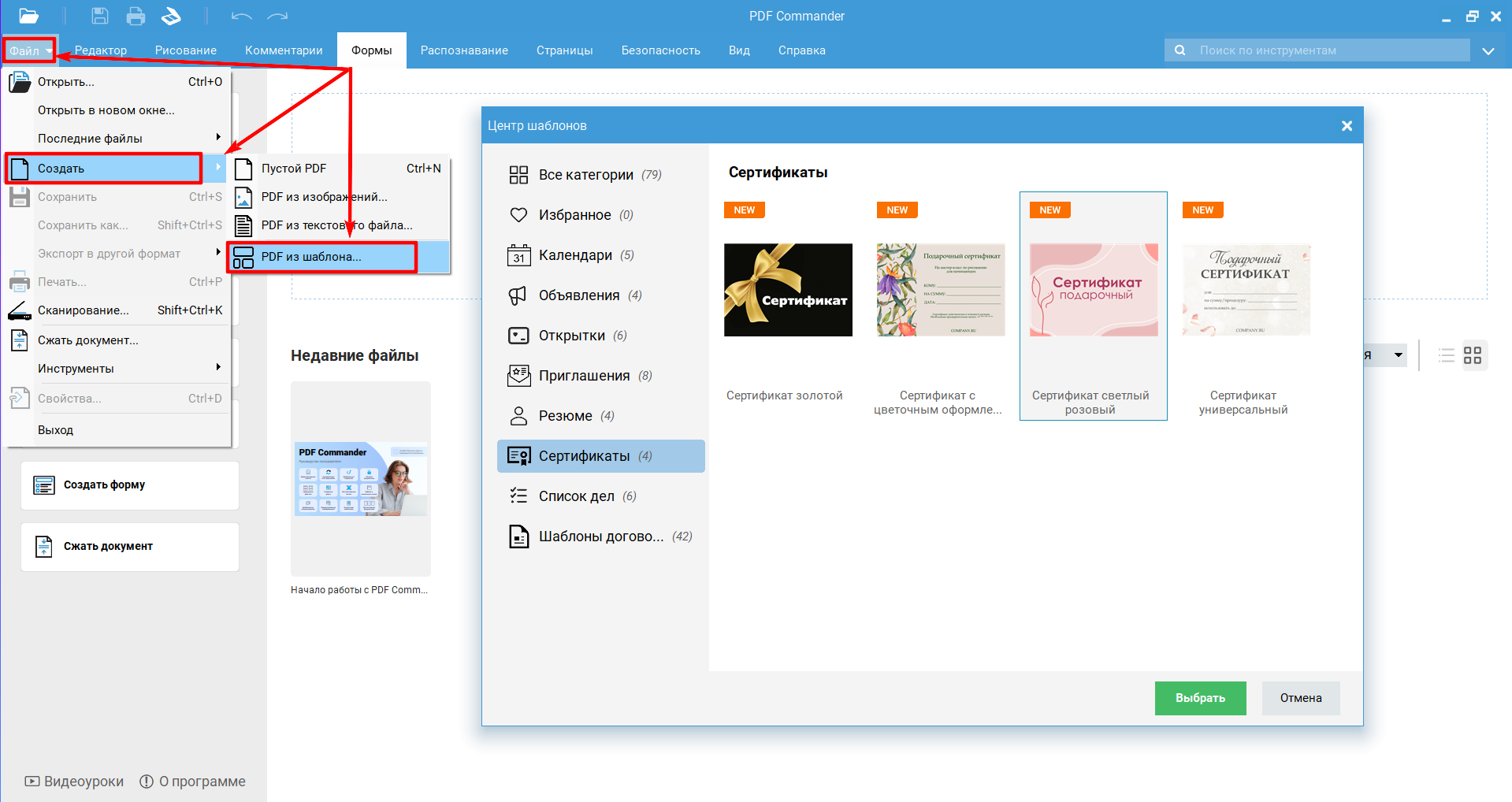Click the printer icon in top toolbar
Screen dimensions: 1512x802
[136, 16]
